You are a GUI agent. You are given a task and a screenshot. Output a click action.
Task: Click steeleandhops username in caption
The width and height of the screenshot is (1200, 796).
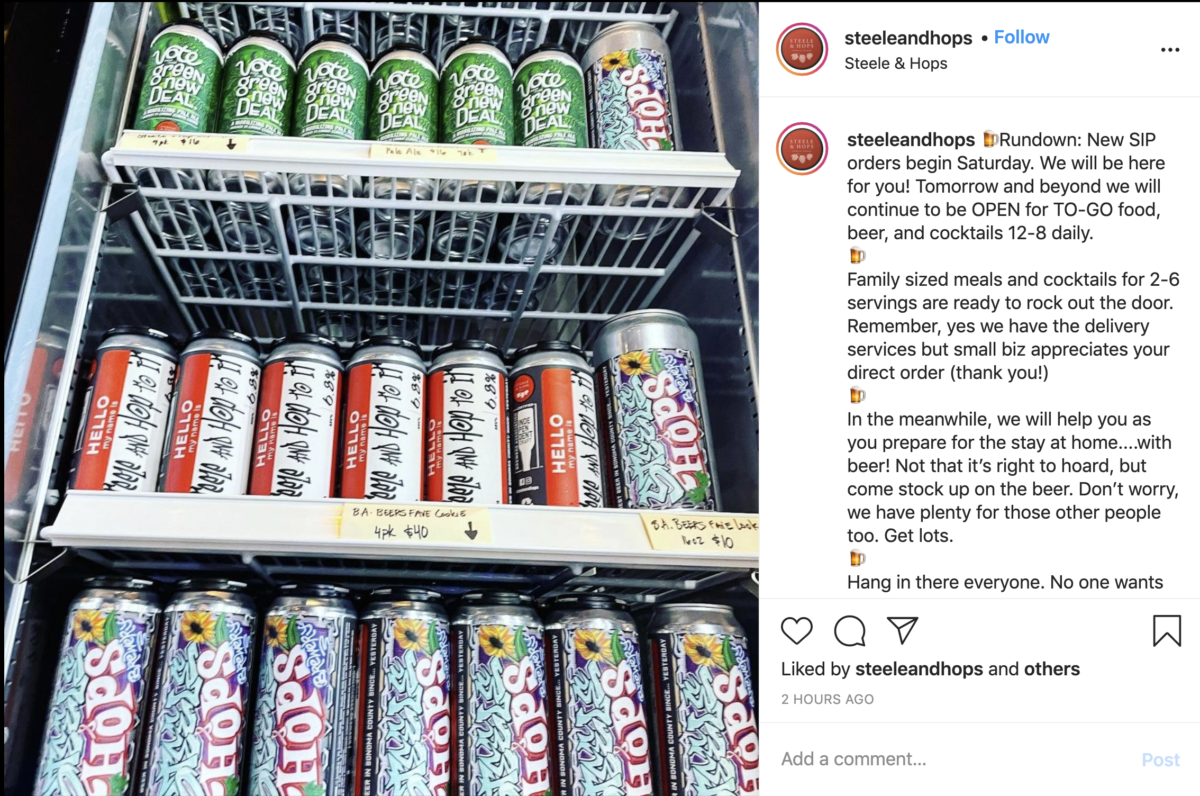(911, 139)
